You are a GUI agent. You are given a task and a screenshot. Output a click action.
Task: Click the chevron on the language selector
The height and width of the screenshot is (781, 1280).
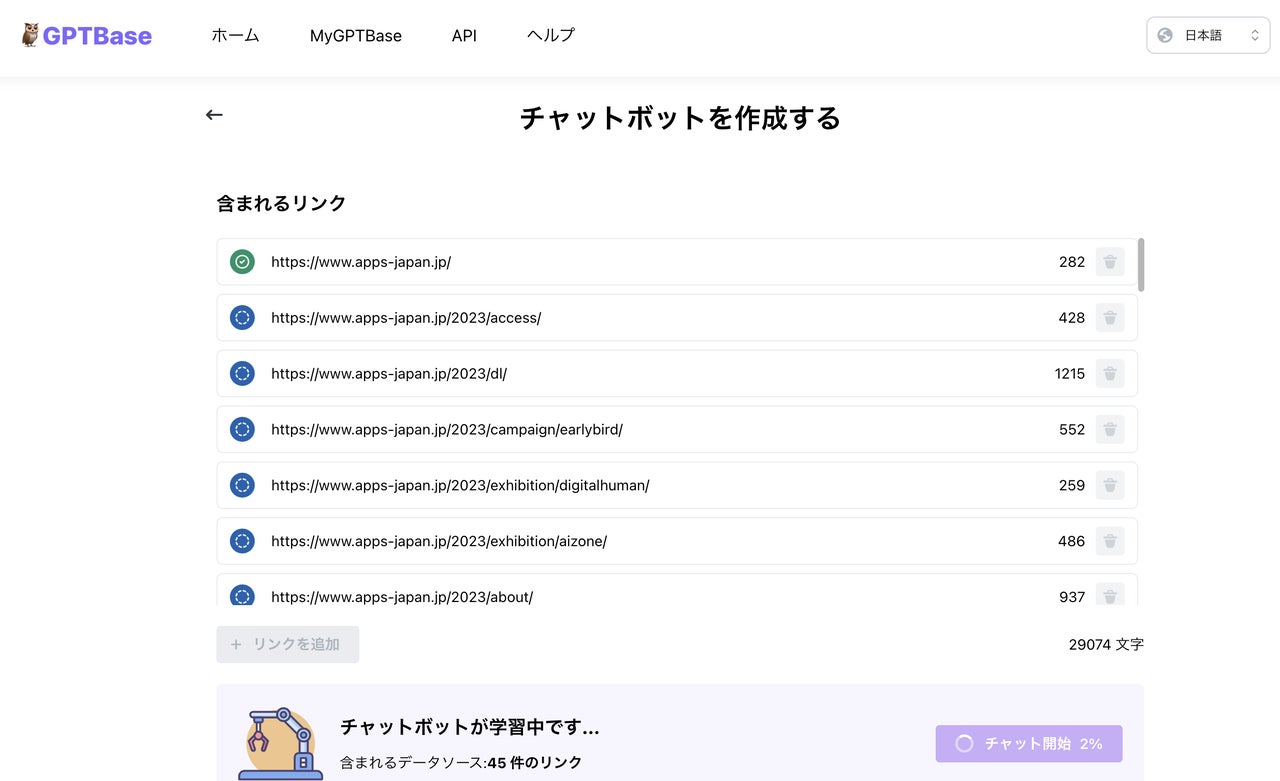click(1255, 34)
